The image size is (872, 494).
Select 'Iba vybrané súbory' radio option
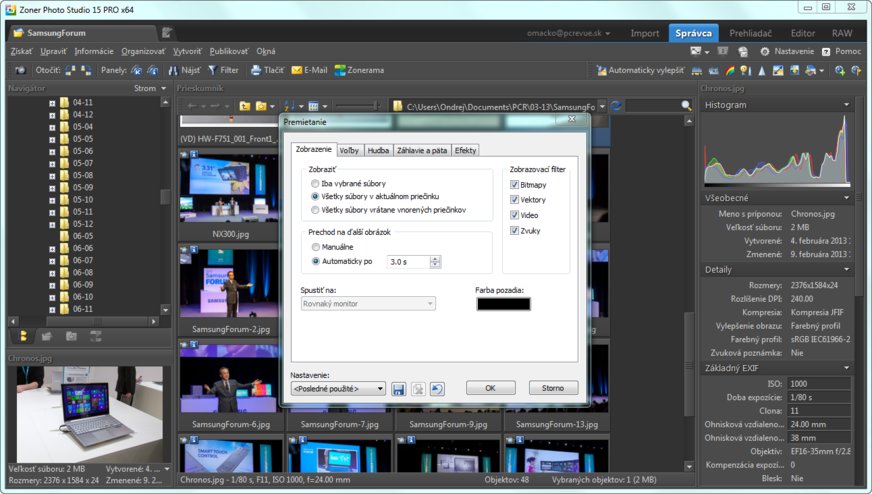[x=316, y=184]
